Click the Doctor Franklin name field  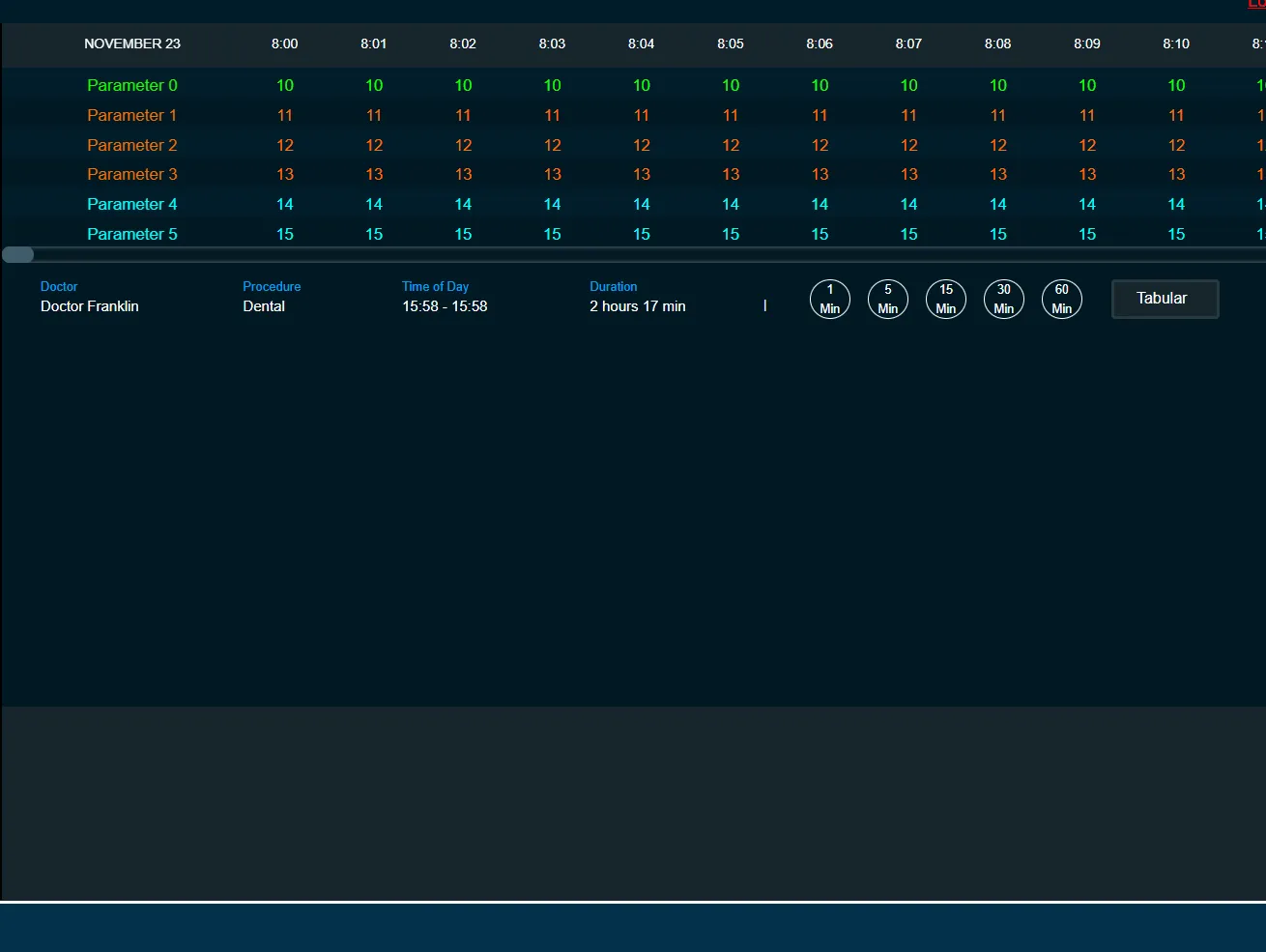click(x=90, y=306)
